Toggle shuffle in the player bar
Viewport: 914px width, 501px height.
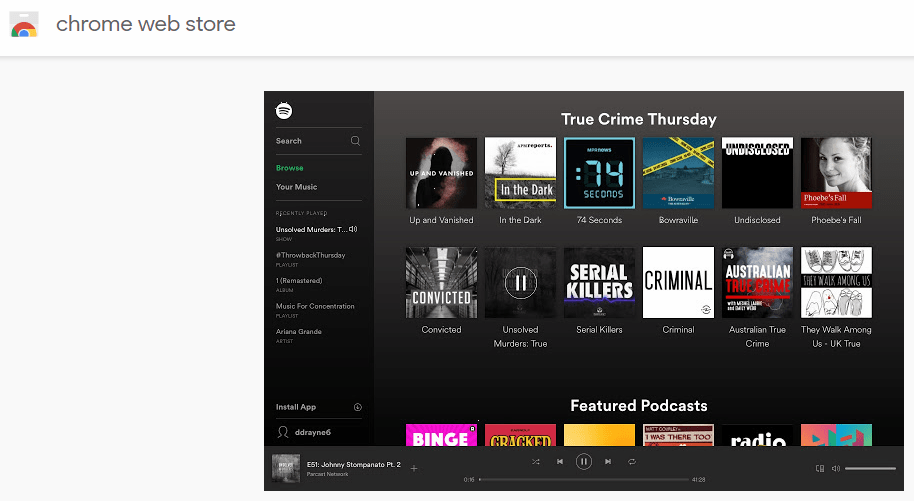point(536,461)
